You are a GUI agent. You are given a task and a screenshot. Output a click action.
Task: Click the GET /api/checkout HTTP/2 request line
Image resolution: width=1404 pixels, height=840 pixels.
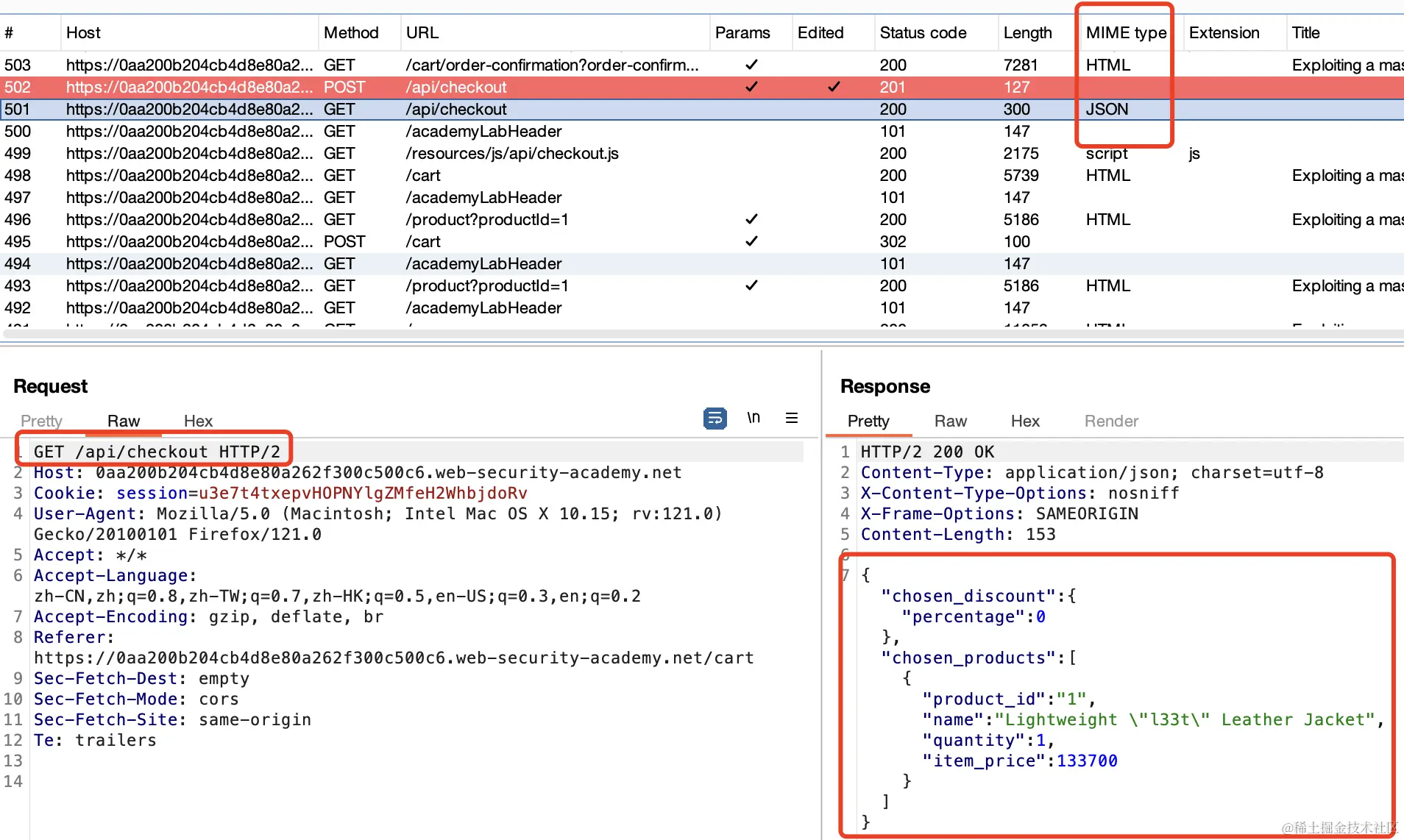tap(157, 452)
